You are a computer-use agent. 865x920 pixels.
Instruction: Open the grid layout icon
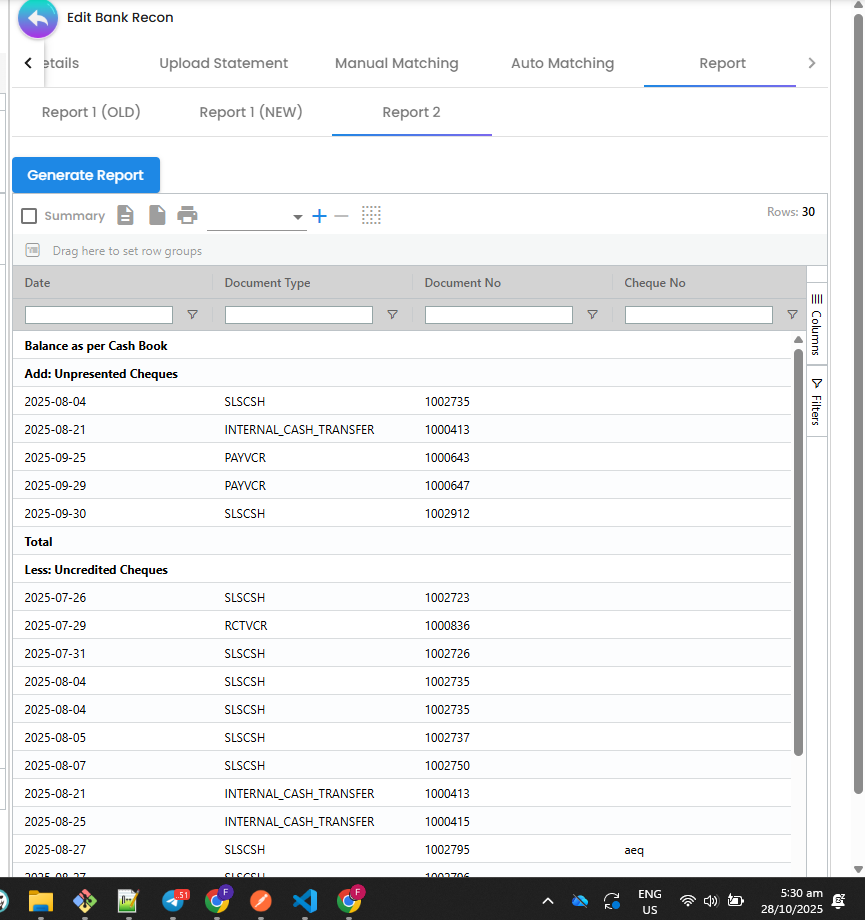pyautogui.click(x=371, y=215)
